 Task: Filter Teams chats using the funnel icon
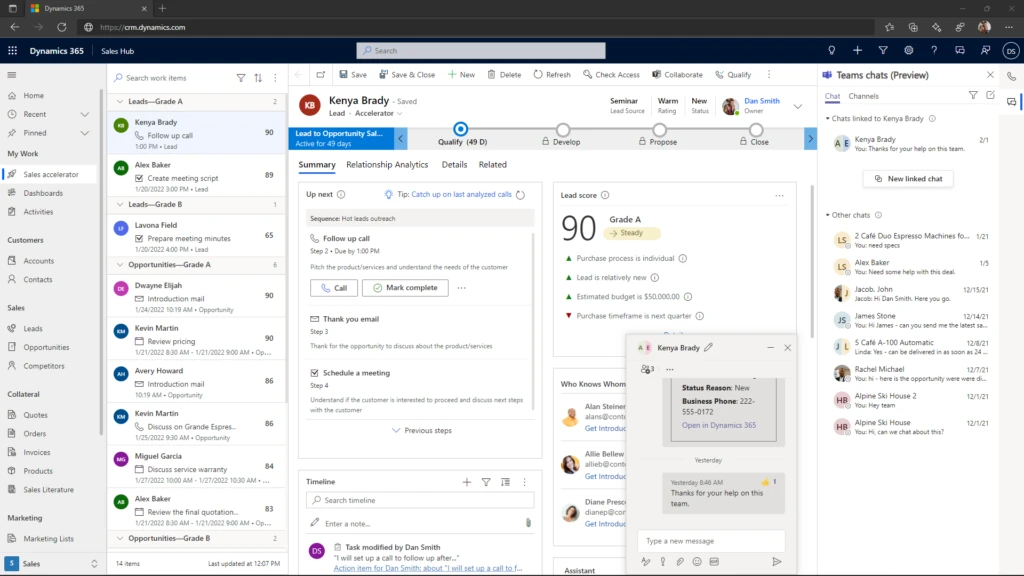972,95
